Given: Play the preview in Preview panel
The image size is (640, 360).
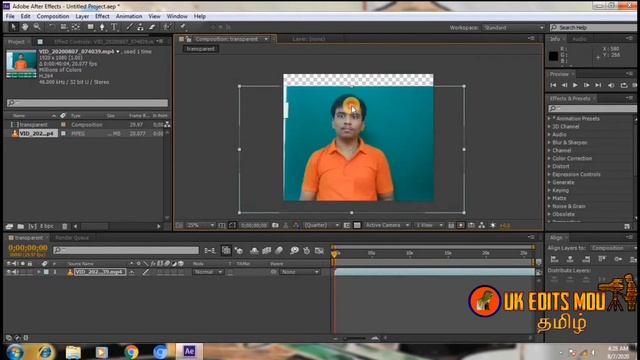Looking at the screenshot, I should point(575,85).
